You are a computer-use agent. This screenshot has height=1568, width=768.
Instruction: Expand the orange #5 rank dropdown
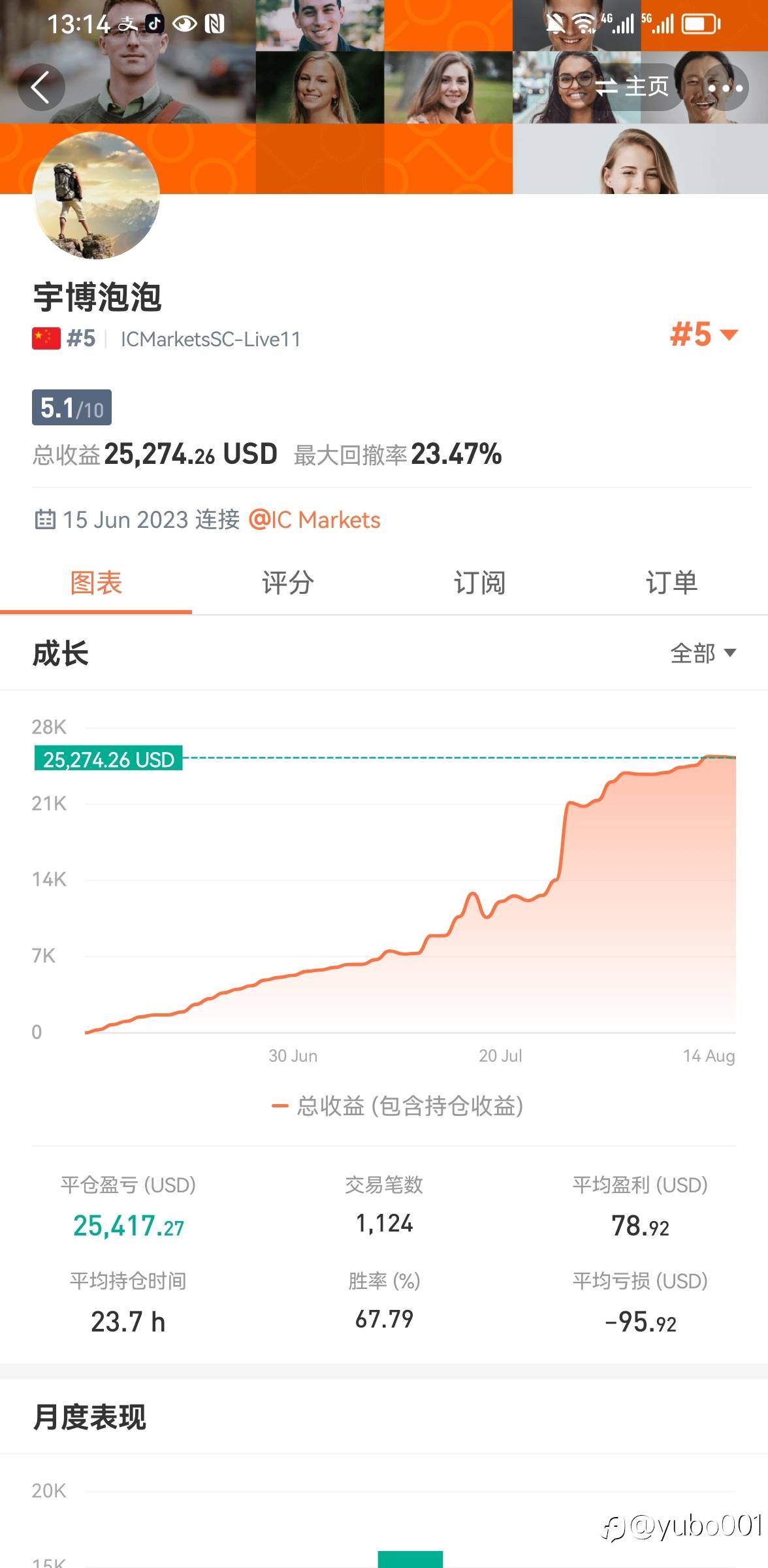tap(704, 335)
